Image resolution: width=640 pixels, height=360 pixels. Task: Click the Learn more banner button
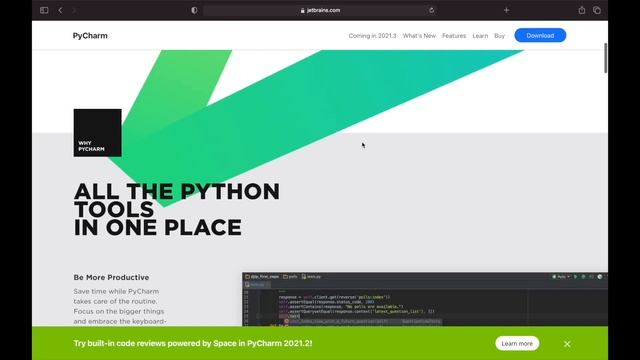[x=517, y=343]
